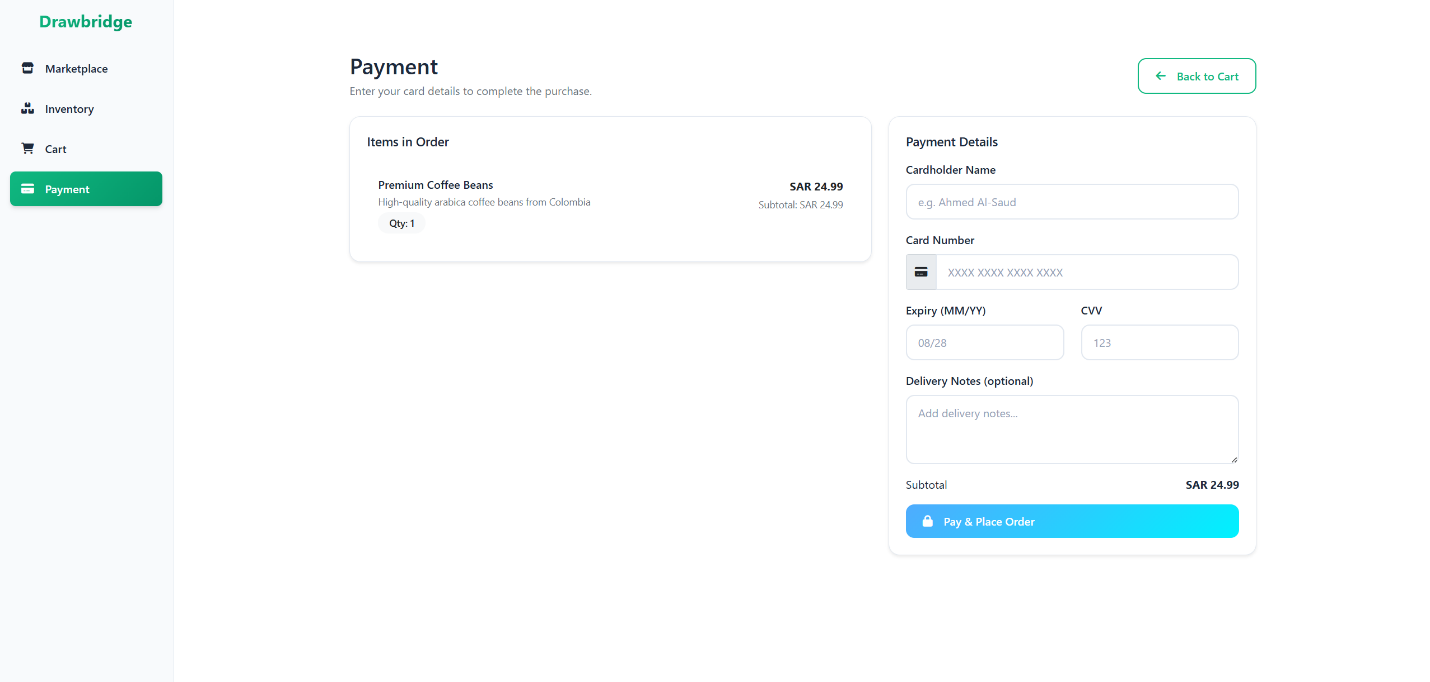
Task: Click Back to Cart button
Action: click(x=1196, y=76)
